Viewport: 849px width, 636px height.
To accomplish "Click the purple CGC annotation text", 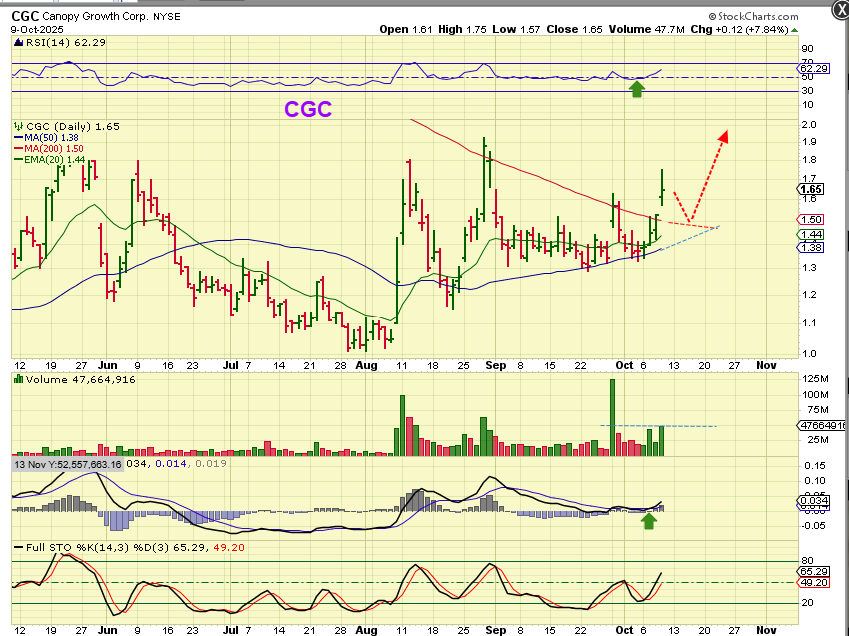I will 308,109.
